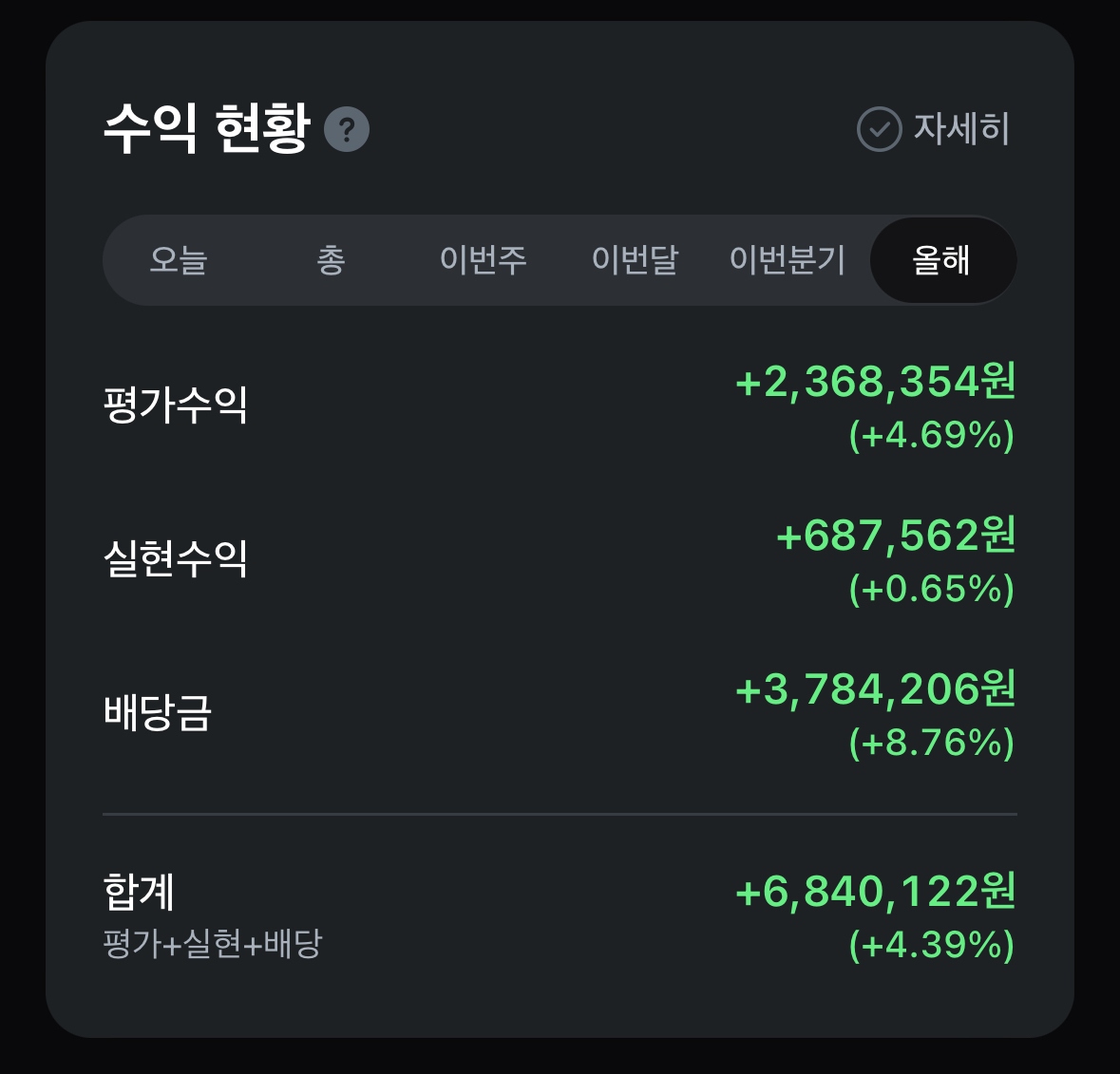Image resolution: width=1120 pixels, height=1074 pixels.
Task: Click the 수익 현황 heading
Action: [207, 128]
